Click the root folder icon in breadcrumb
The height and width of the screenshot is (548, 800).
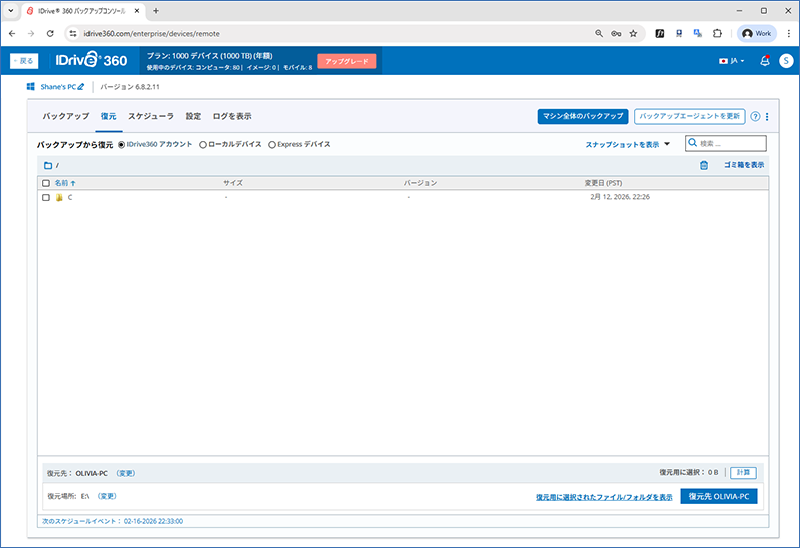coord(47,165)
